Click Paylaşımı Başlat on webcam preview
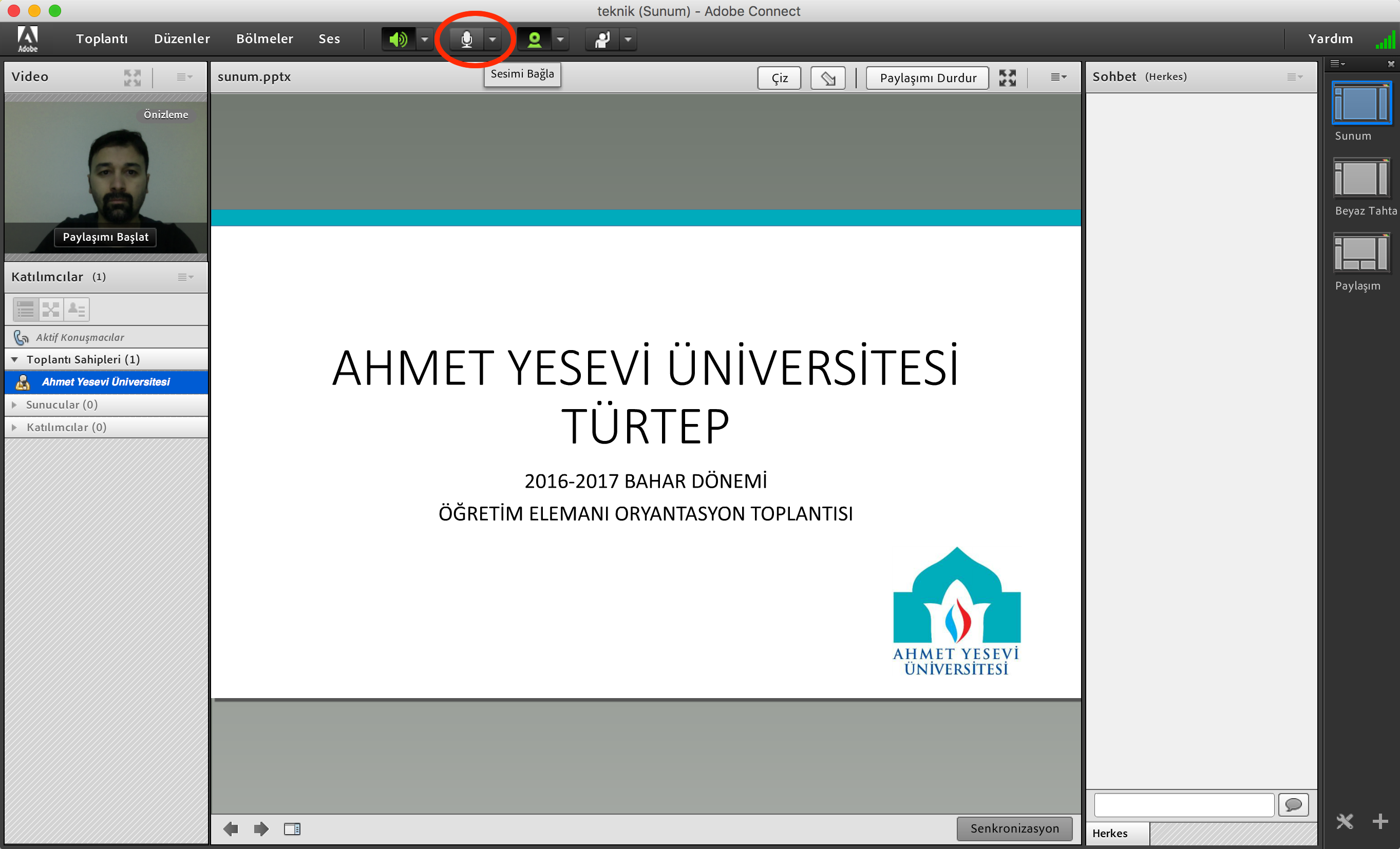This screenshot has height=849, width=1400. tap(106, 237)
